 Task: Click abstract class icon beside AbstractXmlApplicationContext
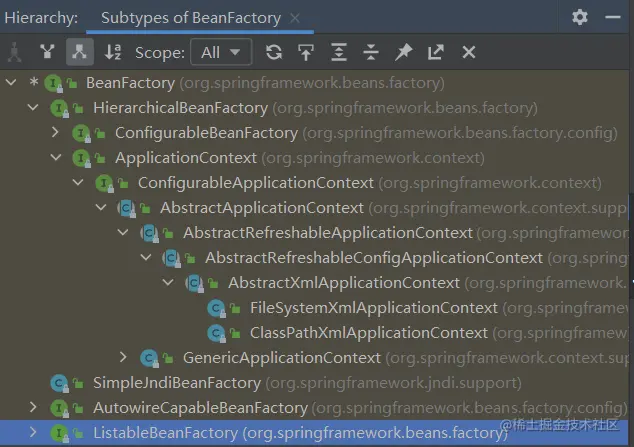click(194, 283)
